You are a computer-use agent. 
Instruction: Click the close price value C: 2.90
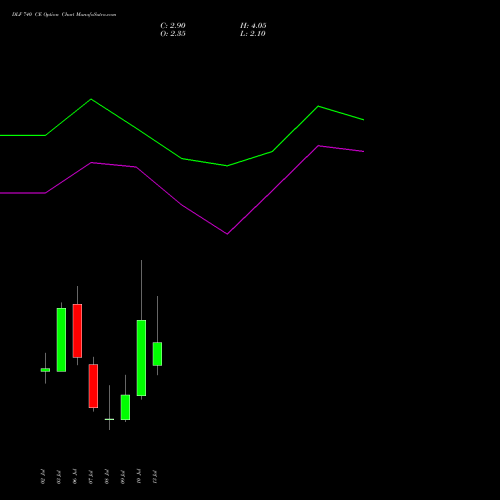pos(173,26)
